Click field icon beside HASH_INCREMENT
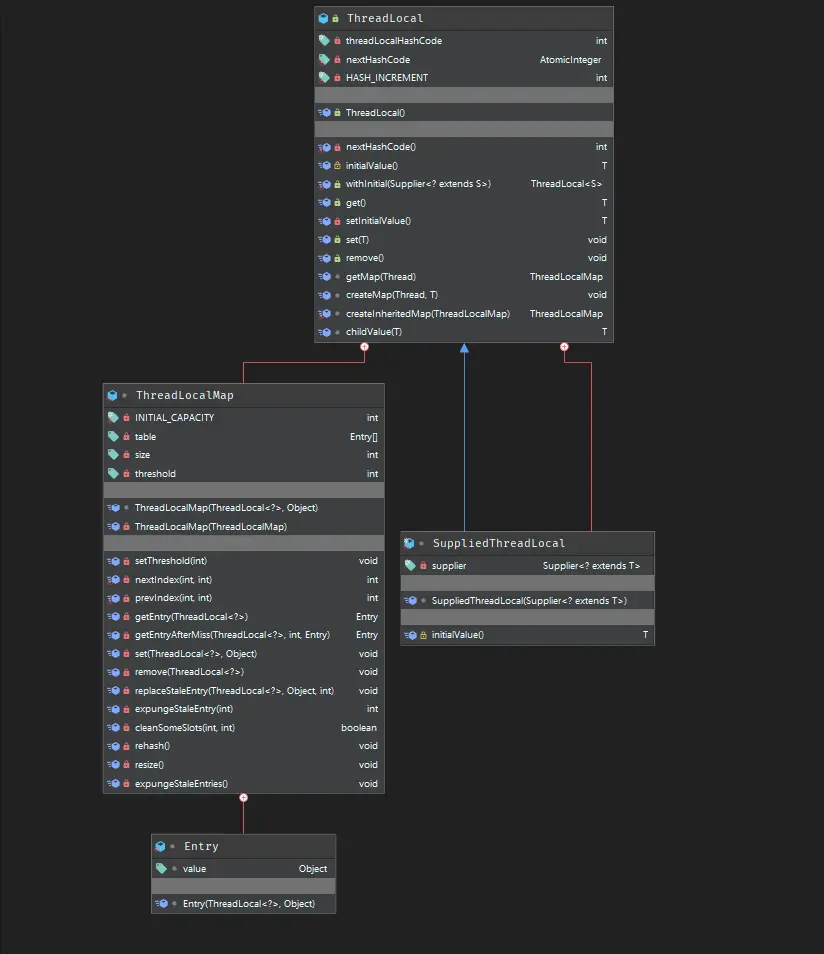The width and height of the screenshot is (824, 954). (324, 78)
